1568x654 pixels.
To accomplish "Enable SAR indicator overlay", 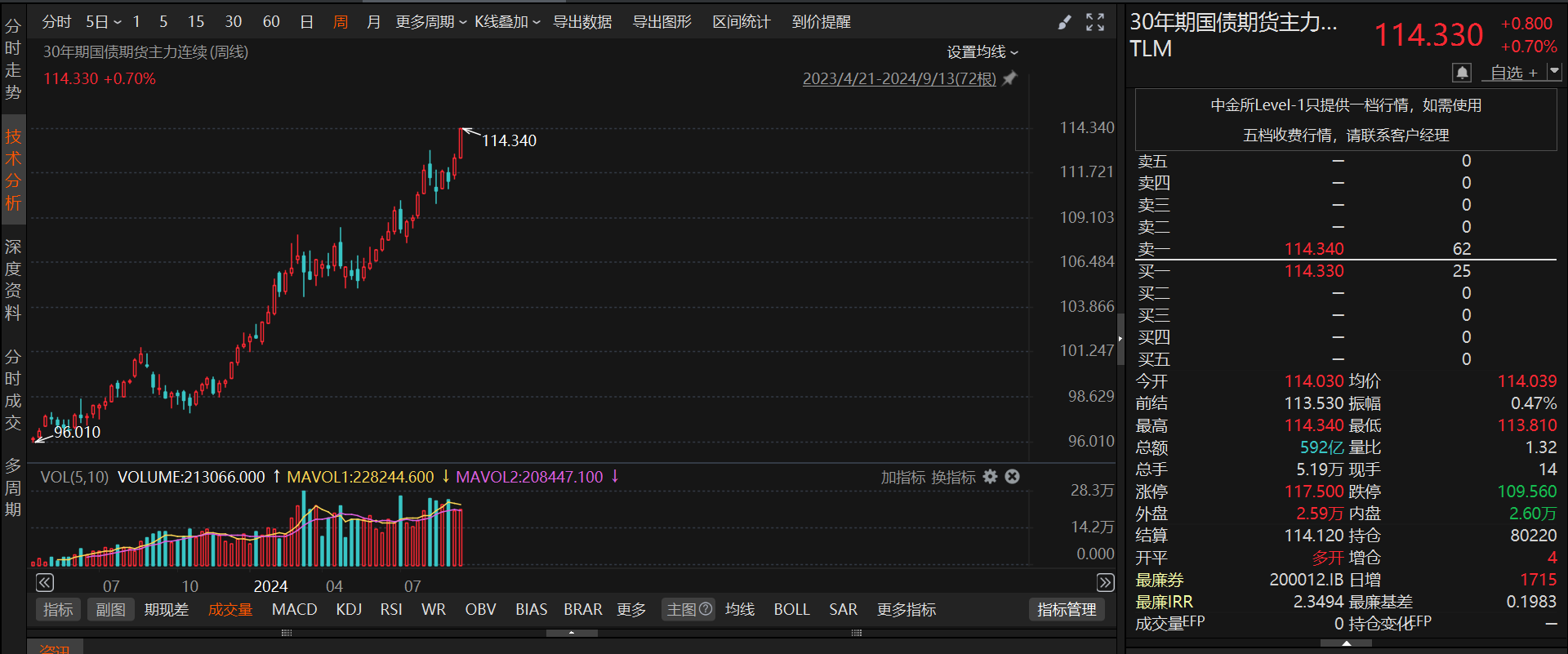I will tap(844, 610).
